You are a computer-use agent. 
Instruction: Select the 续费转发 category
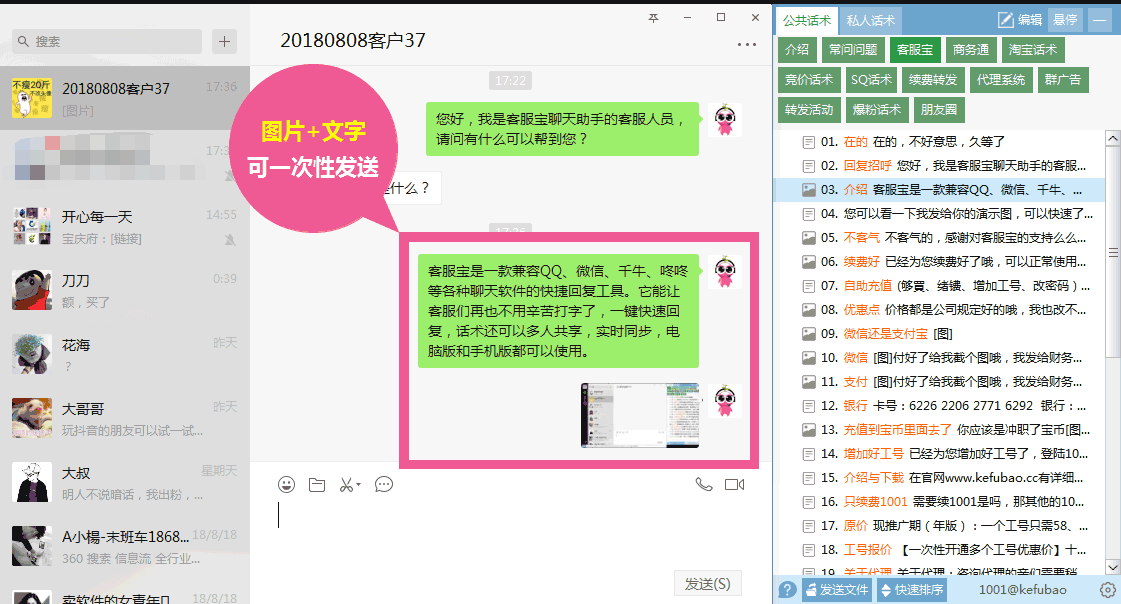point(933,79)
